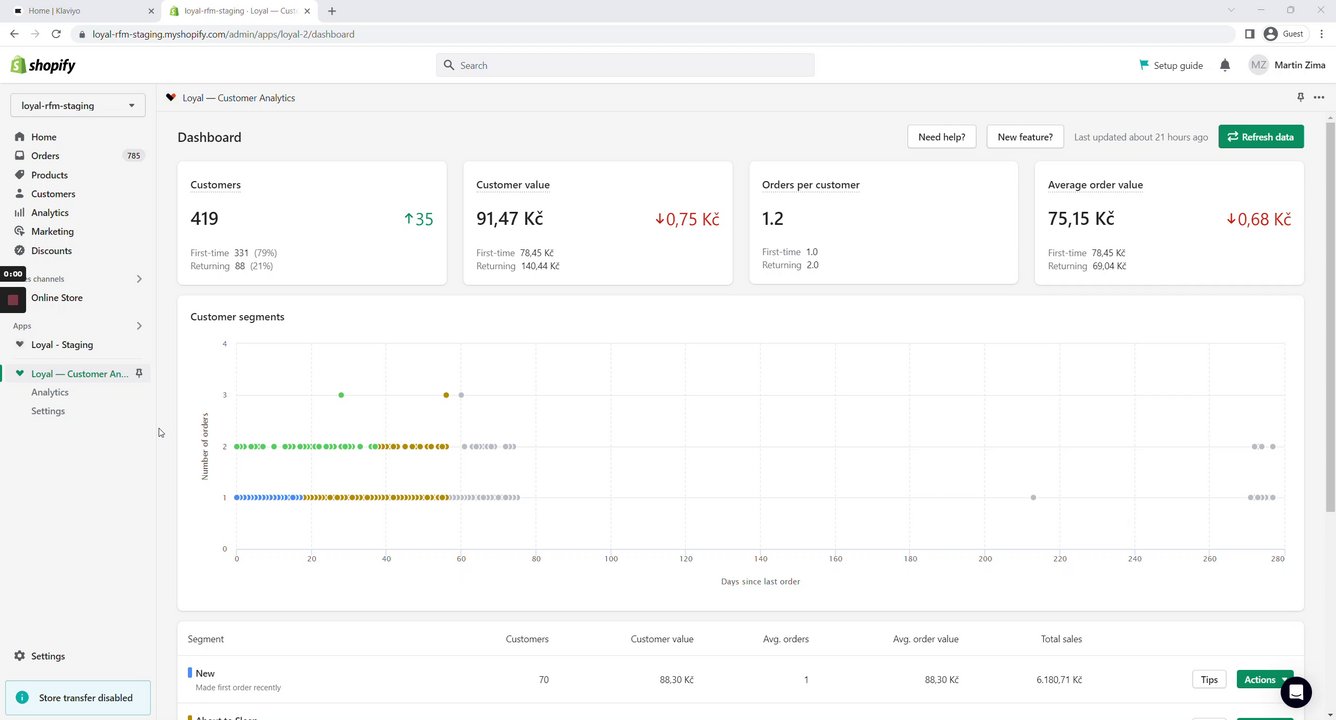The image size is (1336, 720).
Task: Open the chat support bubble
Action: (x=1296, y=692)
